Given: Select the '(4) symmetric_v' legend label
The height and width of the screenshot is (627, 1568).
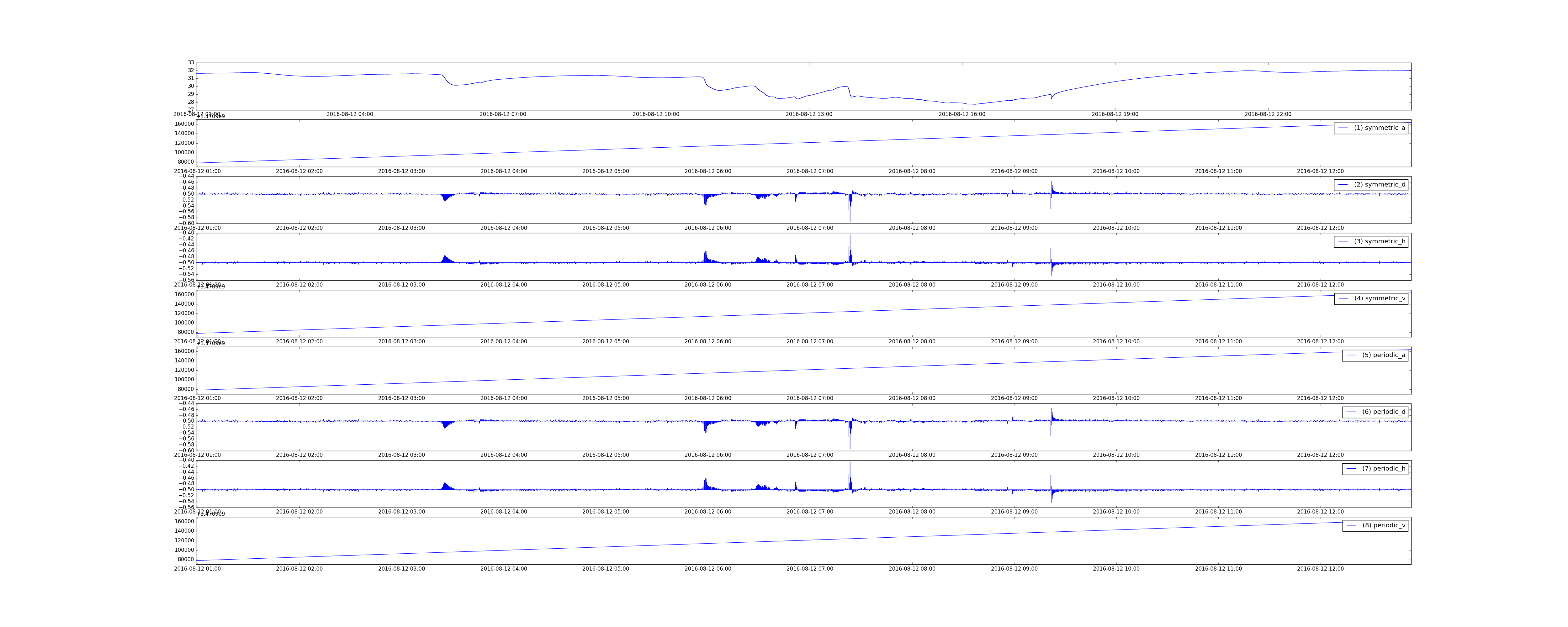Looking at the screenshot, I should (1371, 298).
